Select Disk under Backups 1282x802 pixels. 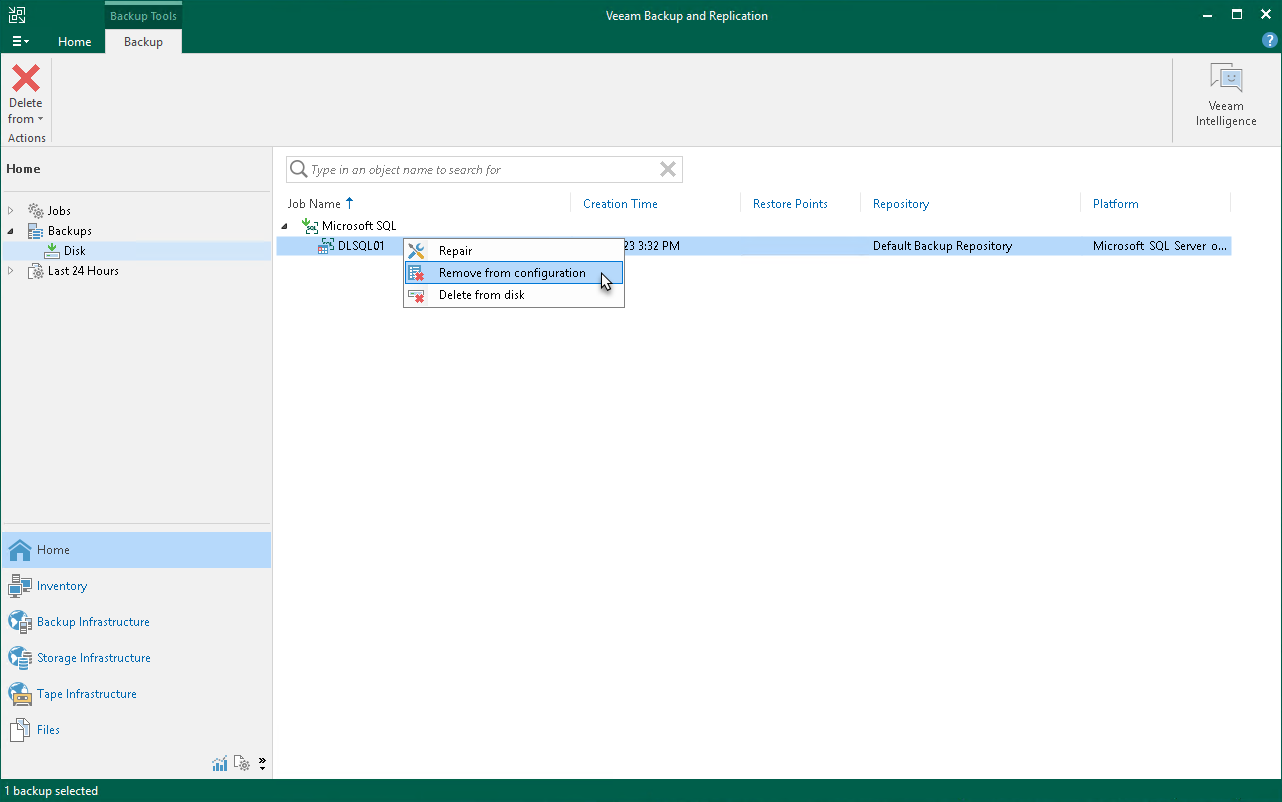(75, 251)
